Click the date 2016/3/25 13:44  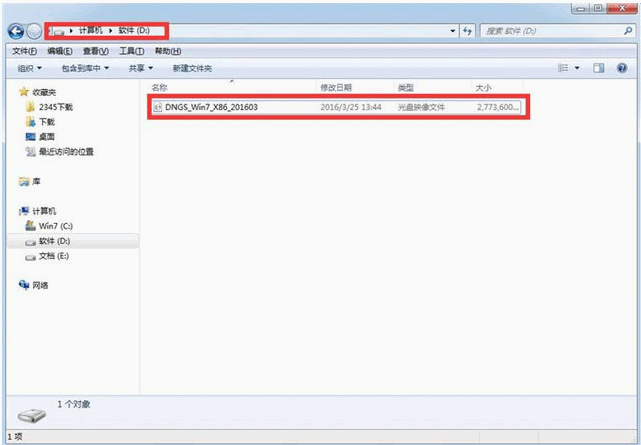click(x=351, y=107)
